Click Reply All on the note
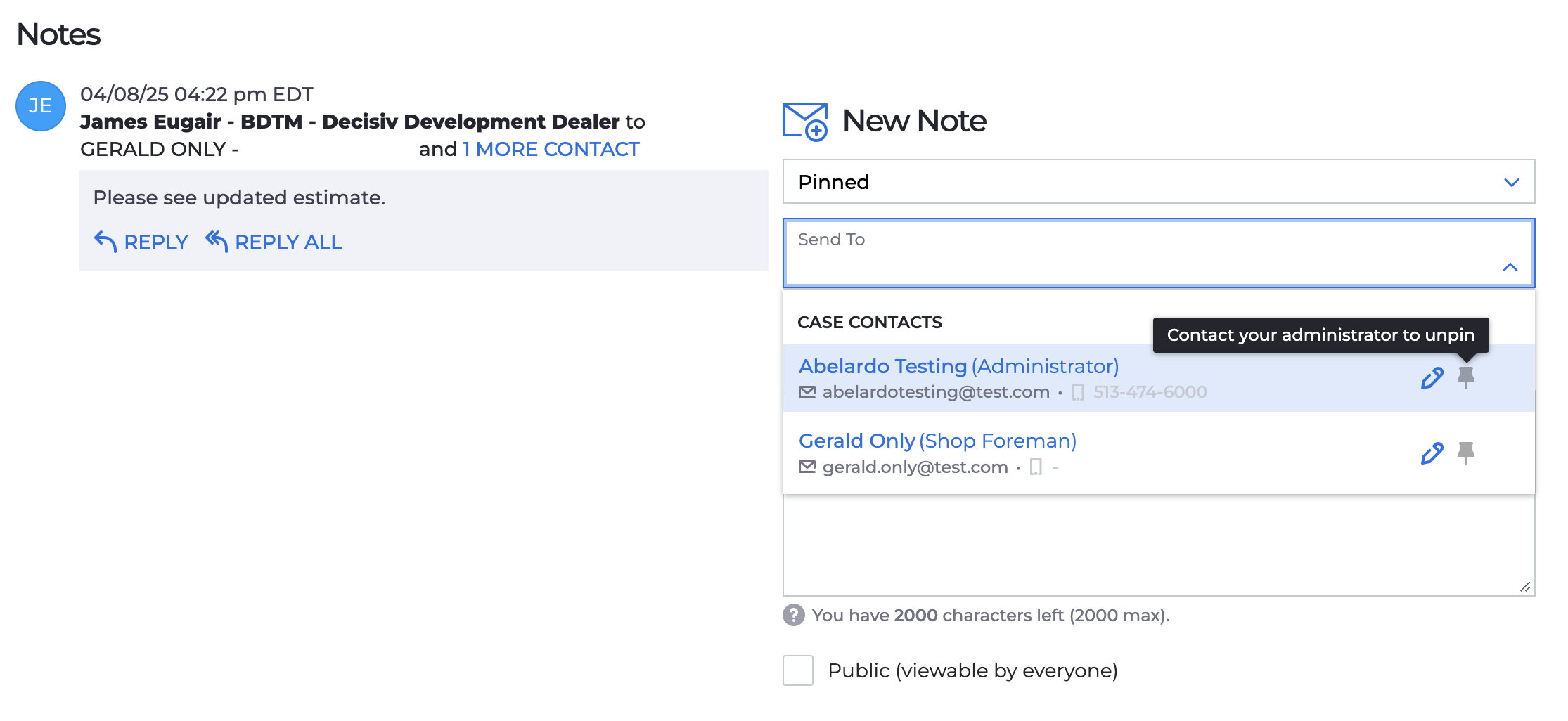1568x721 pixels. pyautogui.click(x=274, y=242)
